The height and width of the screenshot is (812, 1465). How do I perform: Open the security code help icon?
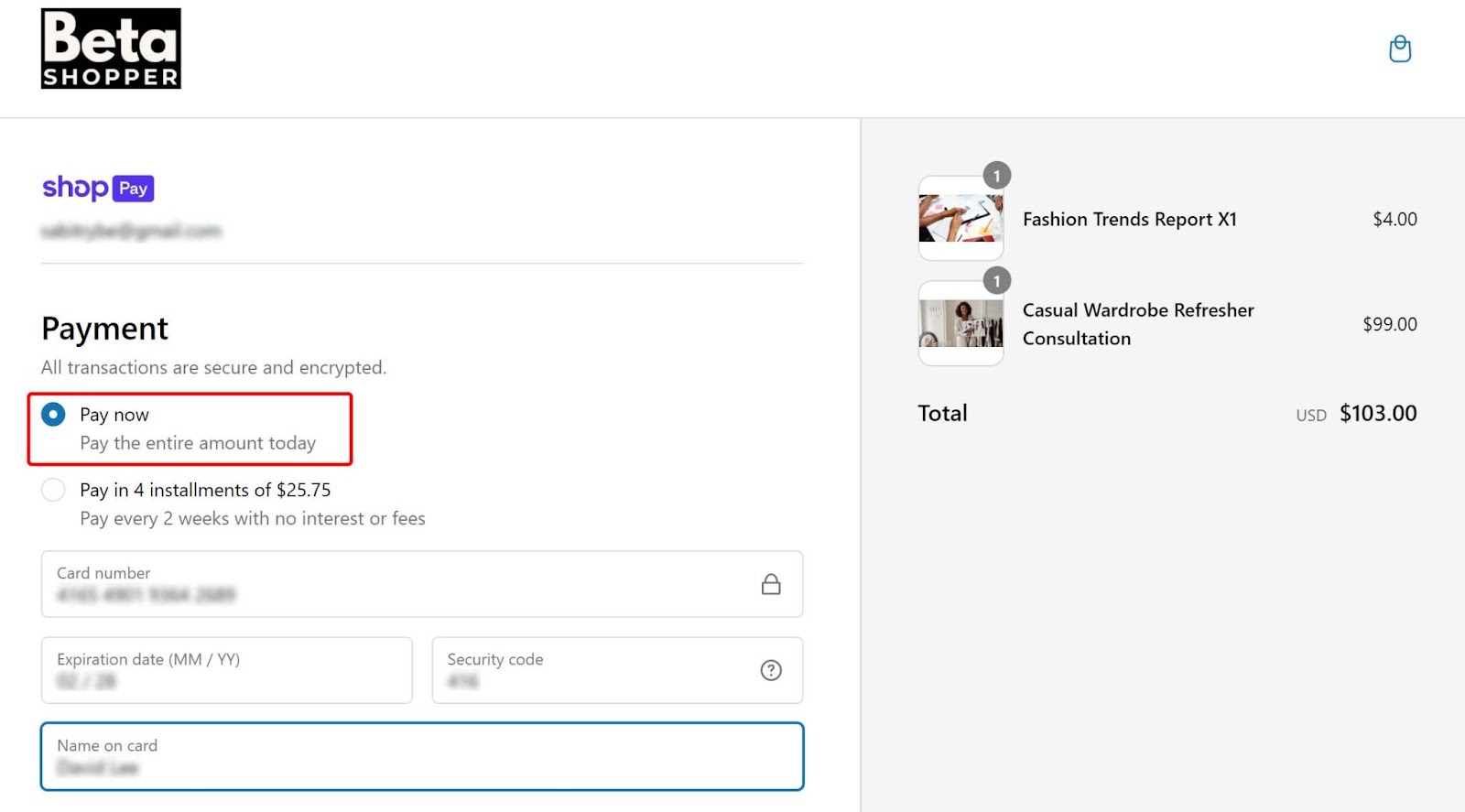(x=771, y=670)
